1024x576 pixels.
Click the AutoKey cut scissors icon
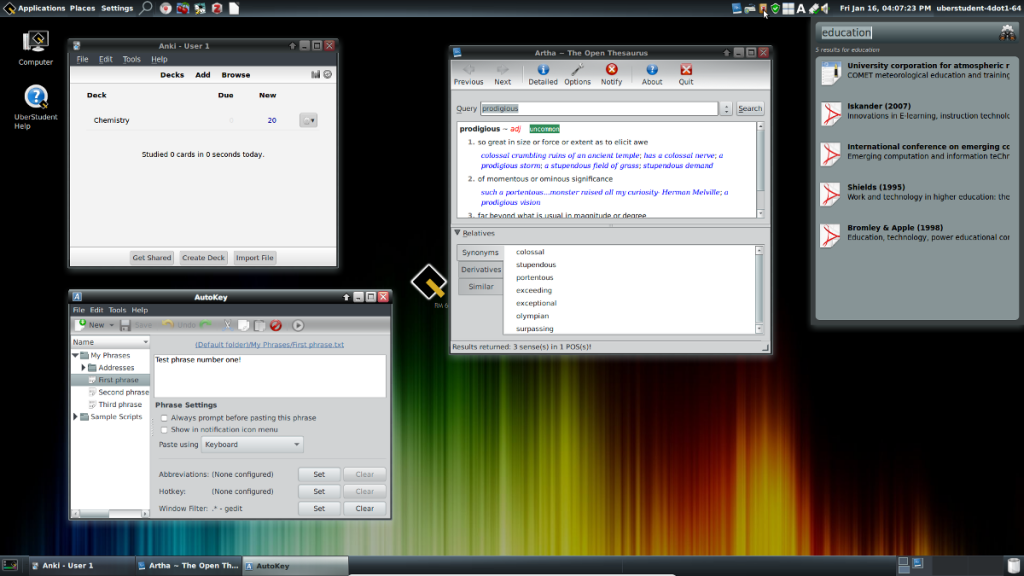click(x=227, y=325)
